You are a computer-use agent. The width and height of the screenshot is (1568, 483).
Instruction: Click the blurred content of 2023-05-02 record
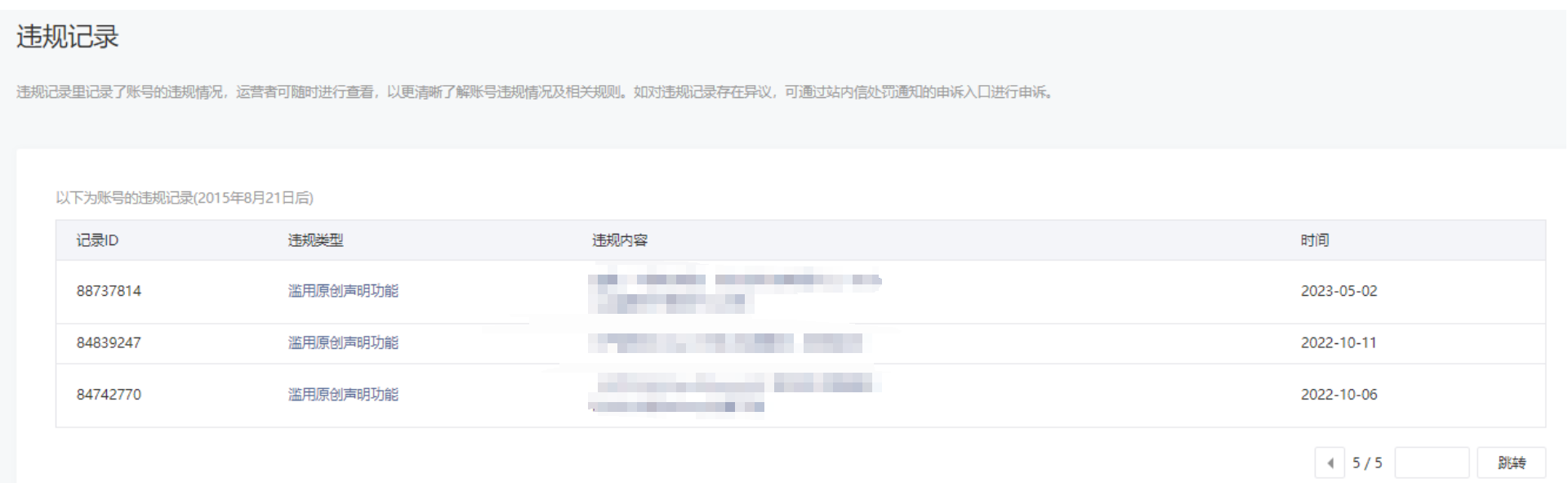tap(735, 293)
